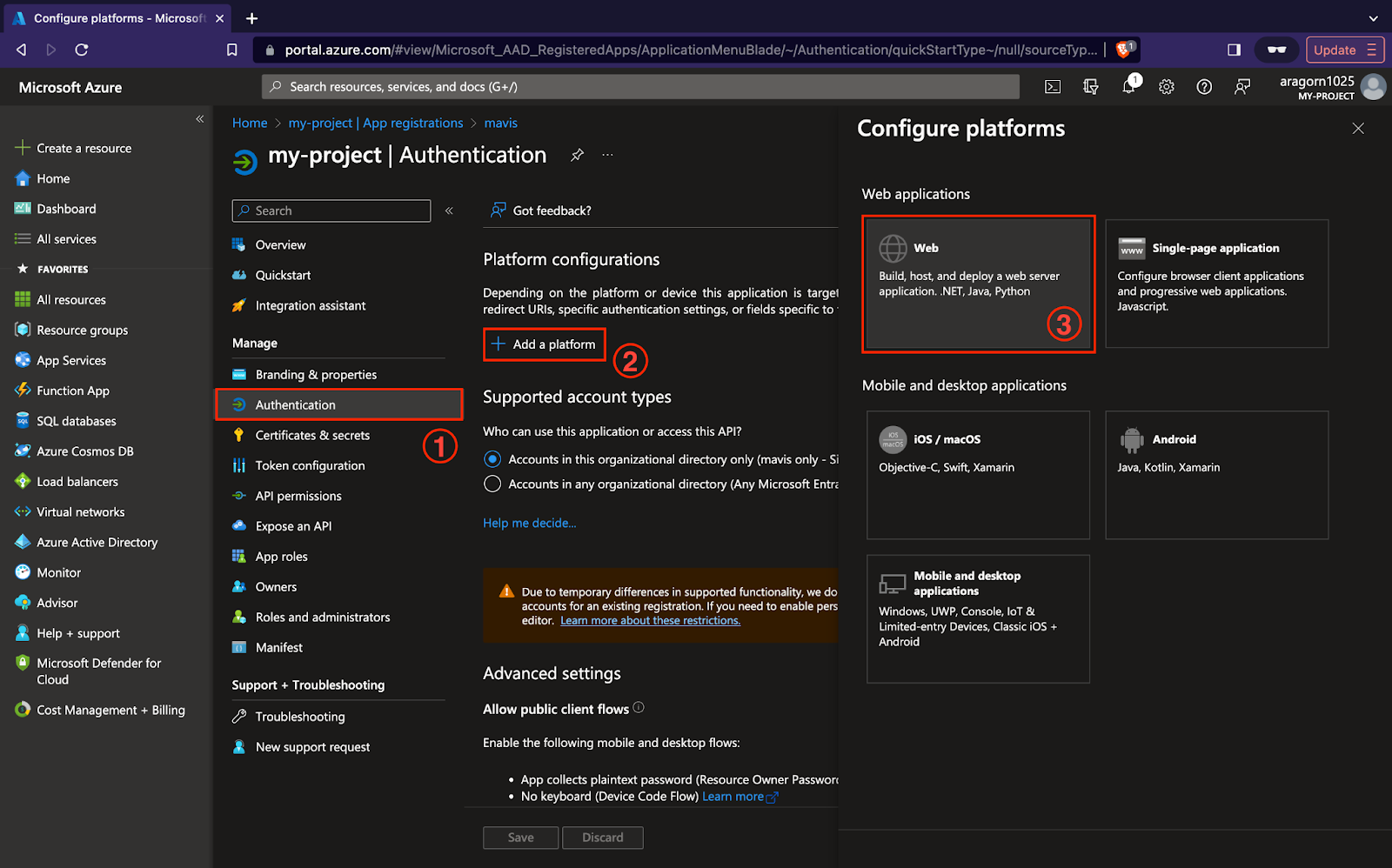Open the feedback icon in the top bar

click(1242, 87)
